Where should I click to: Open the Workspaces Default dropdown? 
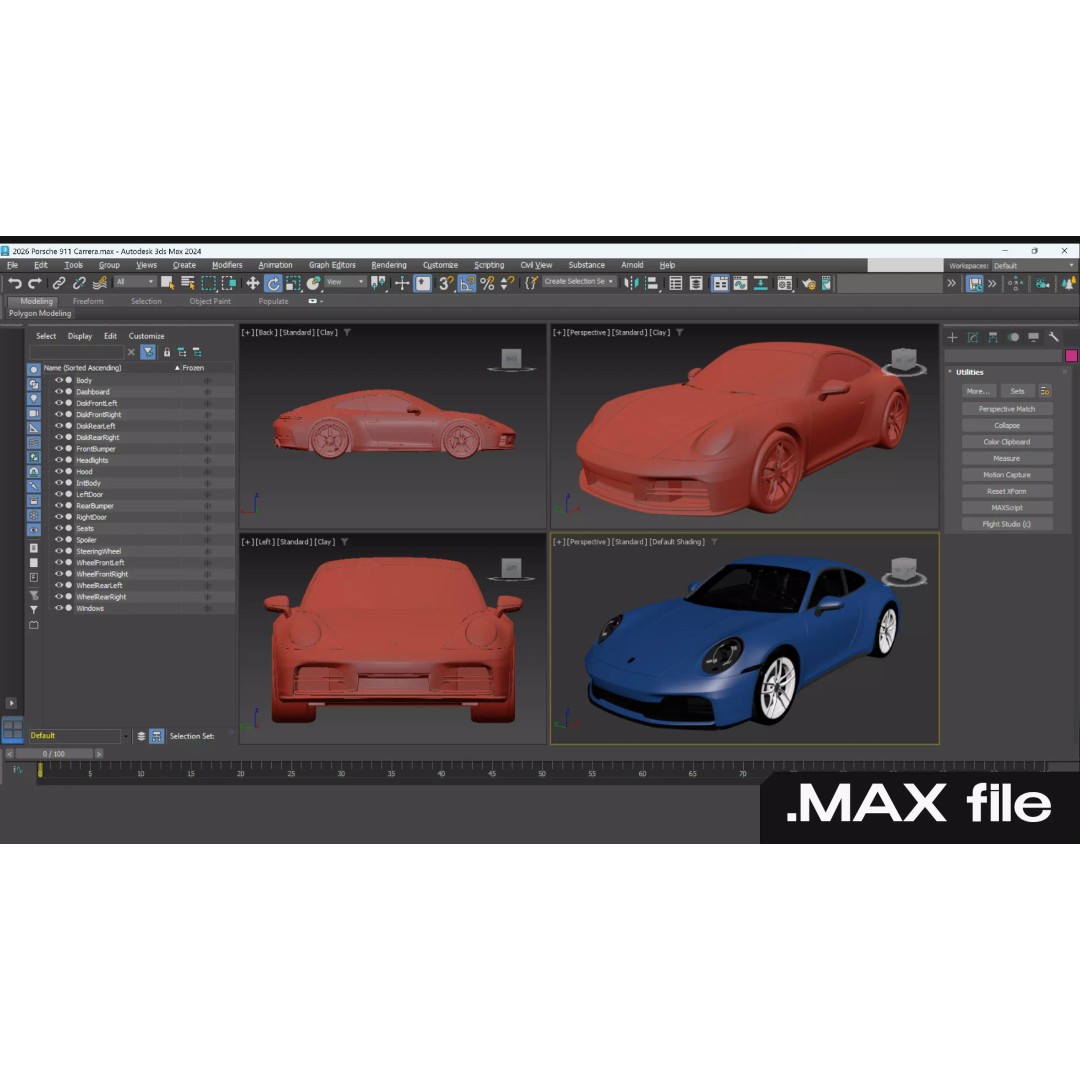(1034, 266)
